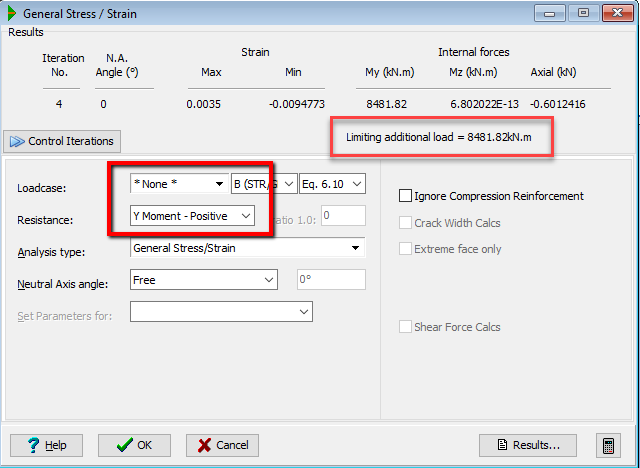Toggle Ignore Compression Reinforcement checkbox
Viewport: 640px width, 468px height.
405,196
